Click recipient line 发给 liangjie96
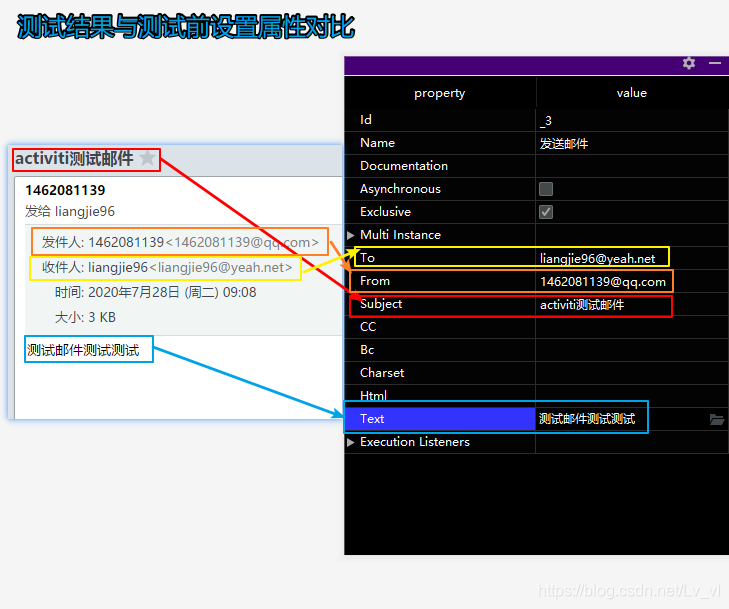The height and width of the screenshot is (609, 729). tap(70, 212)
